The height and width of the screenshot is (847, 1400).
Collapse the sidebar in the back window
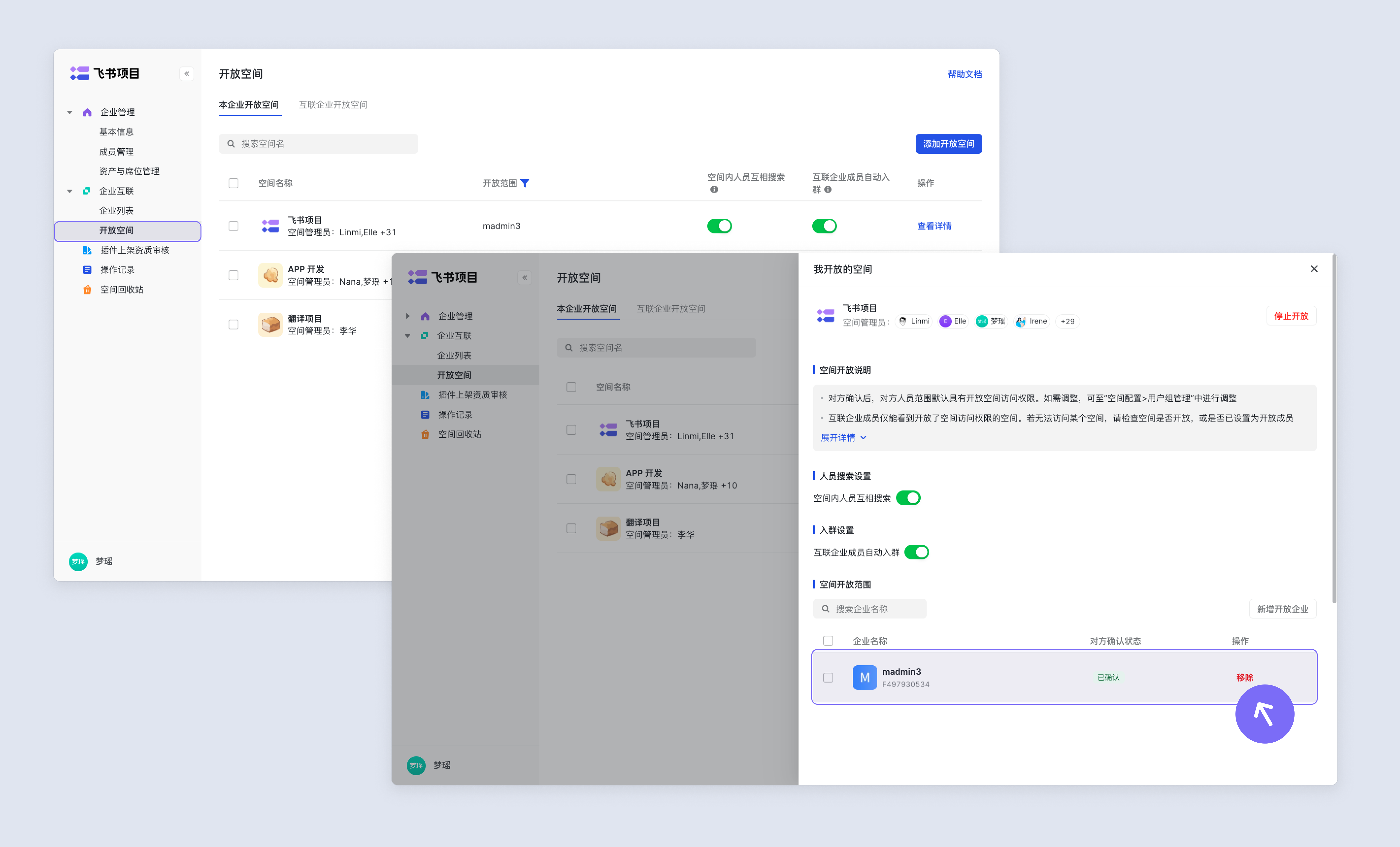pos(186,74)
